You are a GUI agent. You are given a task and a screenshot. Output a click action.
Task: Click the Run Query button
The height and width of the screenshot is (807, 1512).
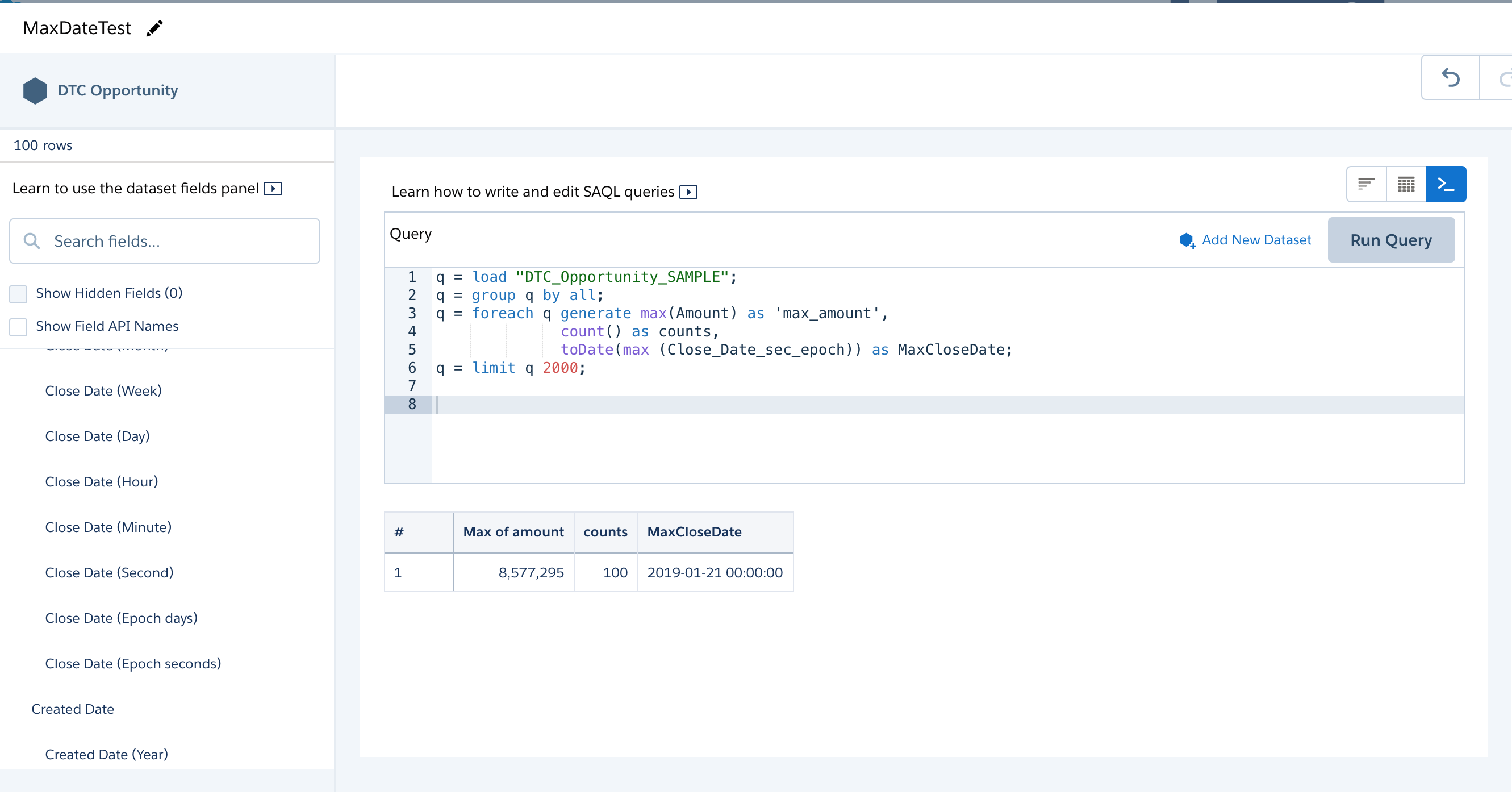point(1391,240)
